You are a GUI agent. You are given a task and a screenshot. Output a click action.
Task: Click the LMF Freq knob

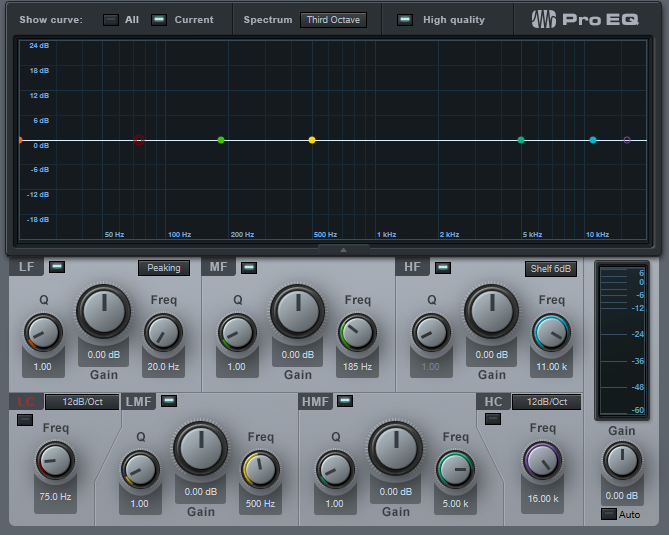[x=260, y=470]
